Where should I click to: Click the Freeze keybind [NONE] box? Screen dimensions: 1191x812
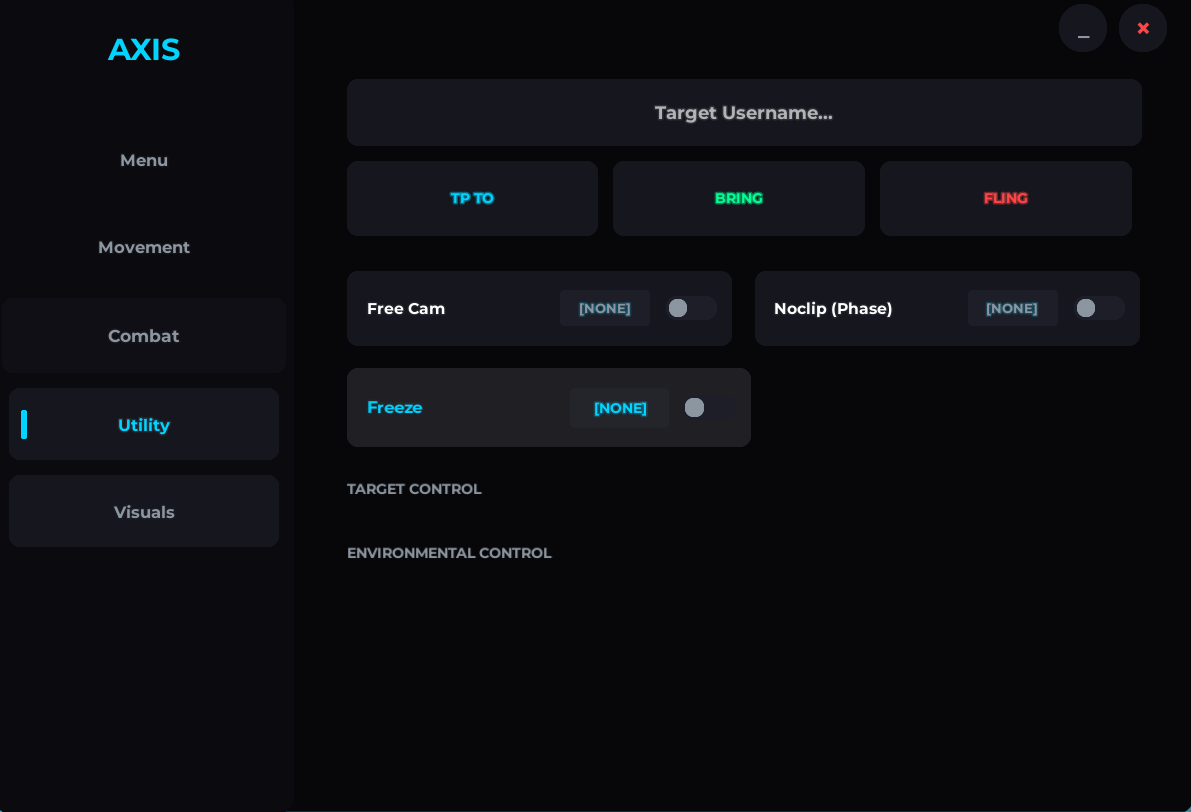(x=619, y=408)
